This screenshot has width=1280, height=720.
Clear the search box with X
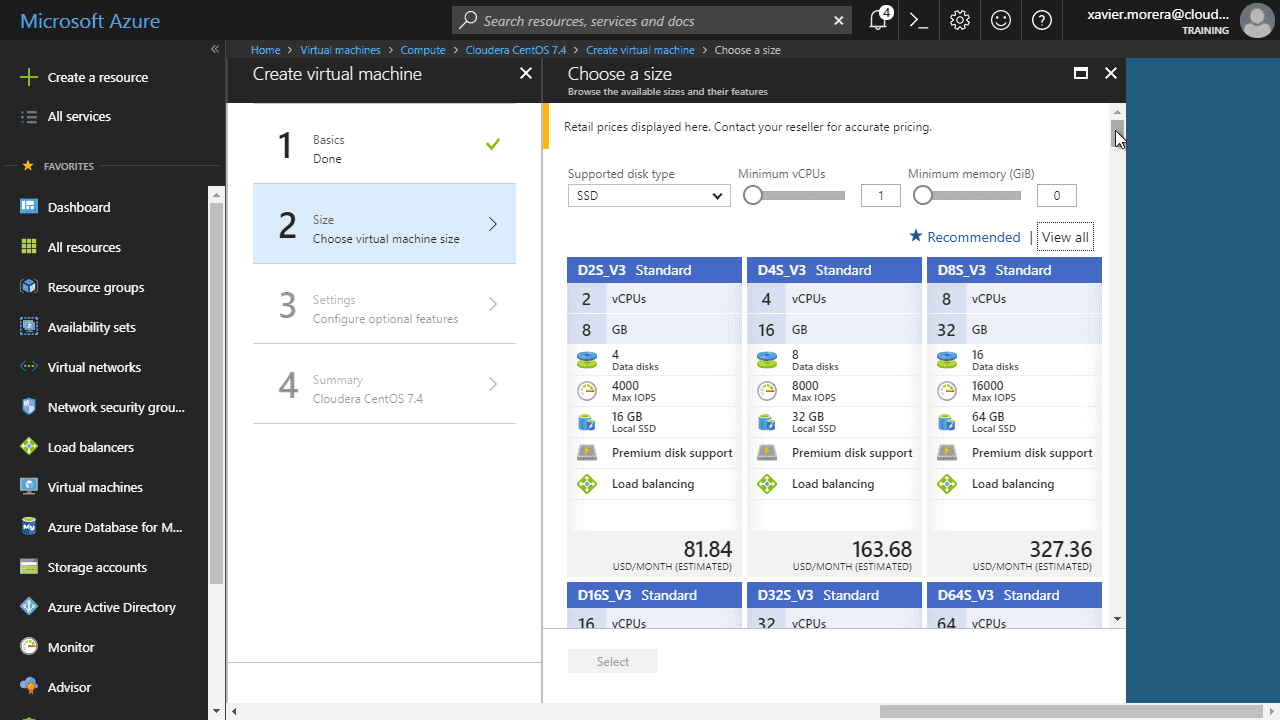click(x=839, y=20)
